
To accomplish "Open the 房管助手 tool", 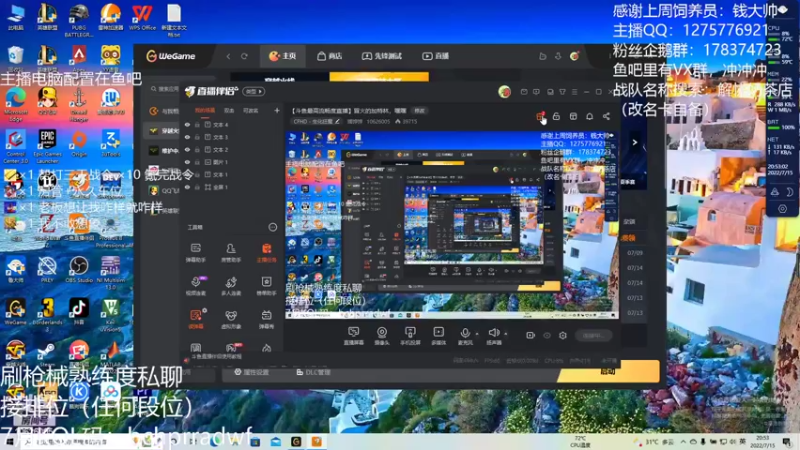I will coord(231,253).
